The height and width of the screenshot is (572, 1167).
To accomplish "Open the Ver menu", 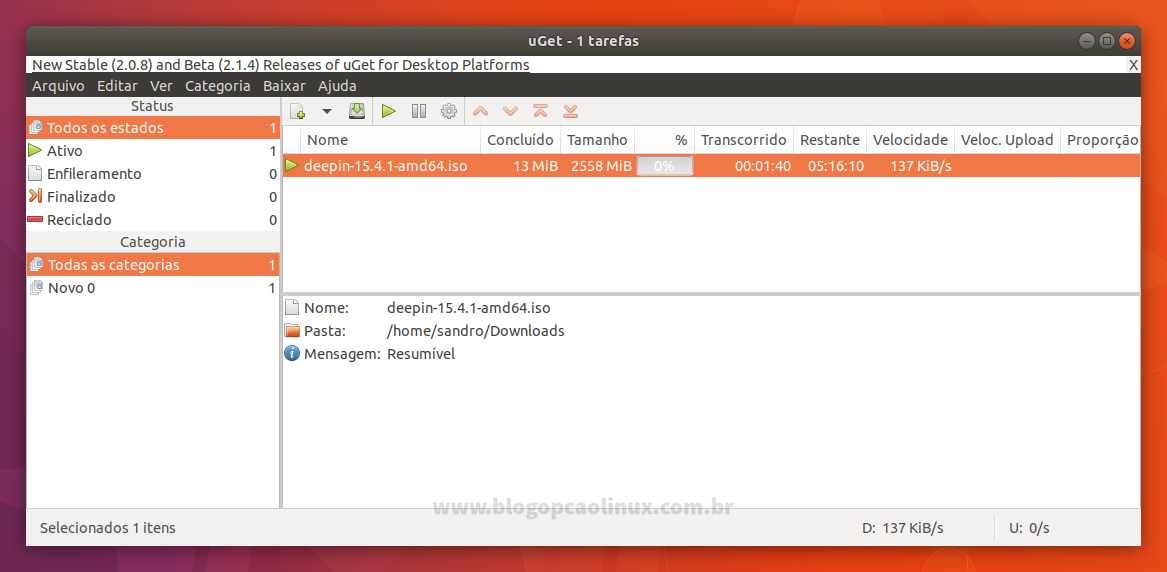I will coord(161,86).
